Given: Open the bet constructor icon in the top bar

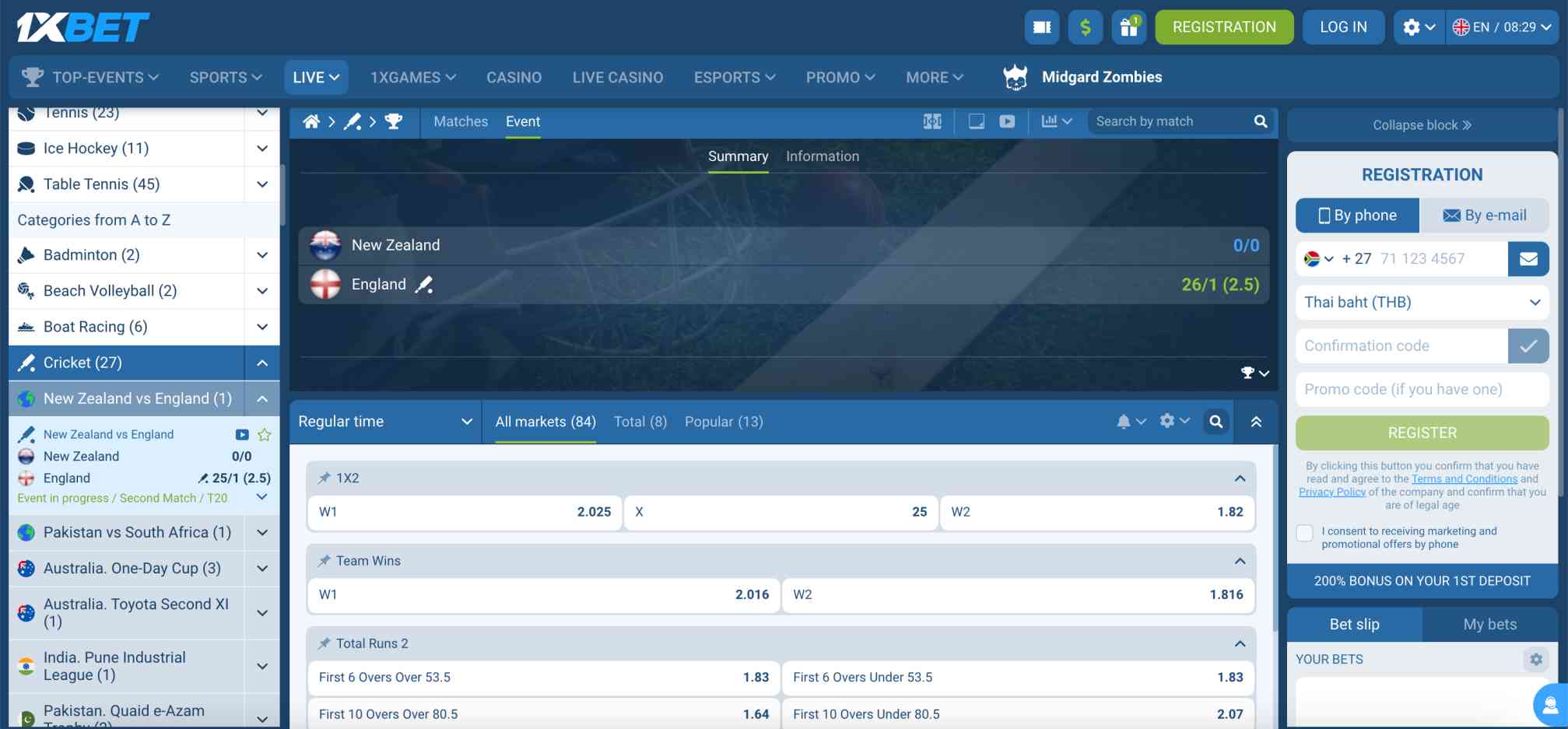Looking at the screenshot, I should pos(1041,26).
